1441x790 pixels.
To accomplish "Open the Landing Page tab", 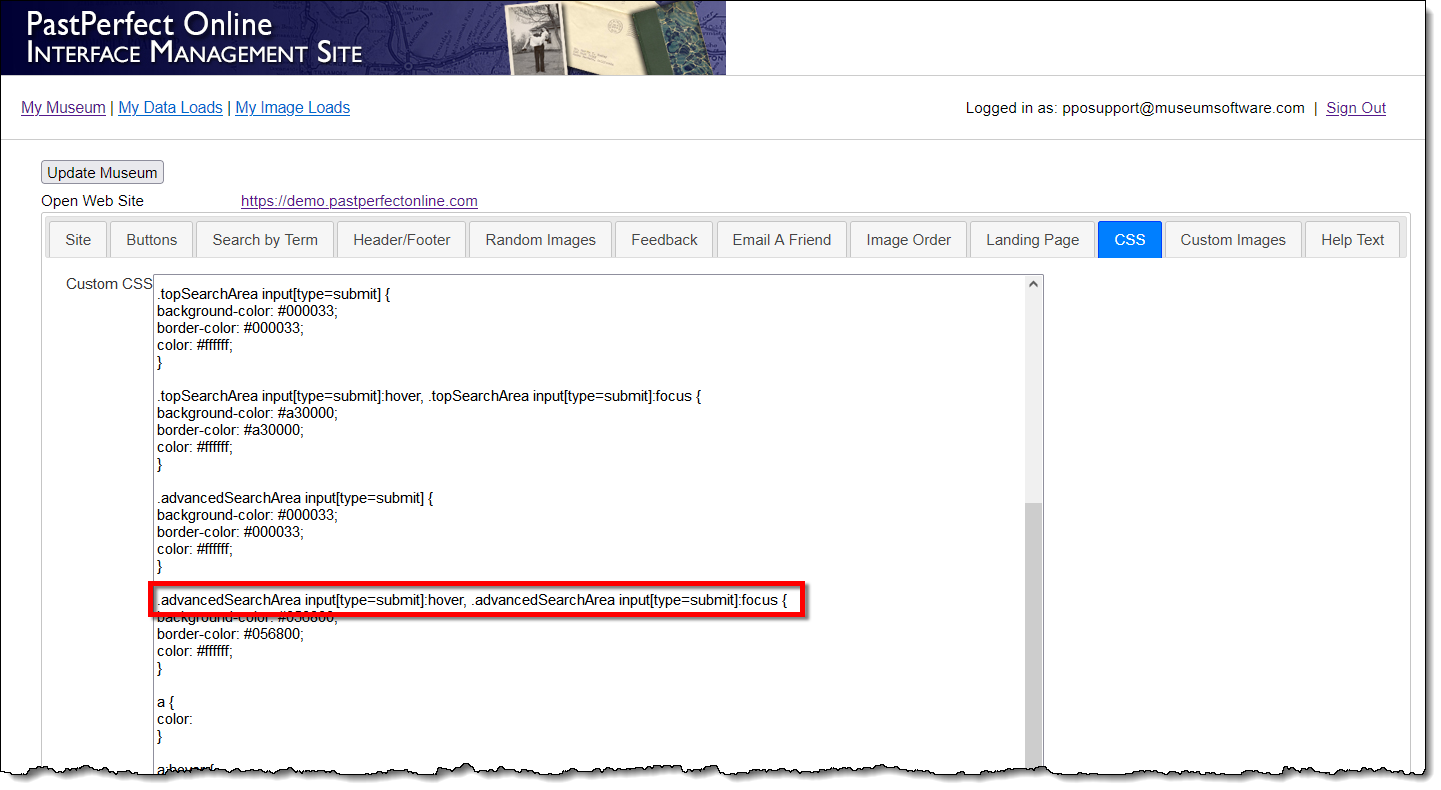I will pyautogui.click(x=1033, y=240).
